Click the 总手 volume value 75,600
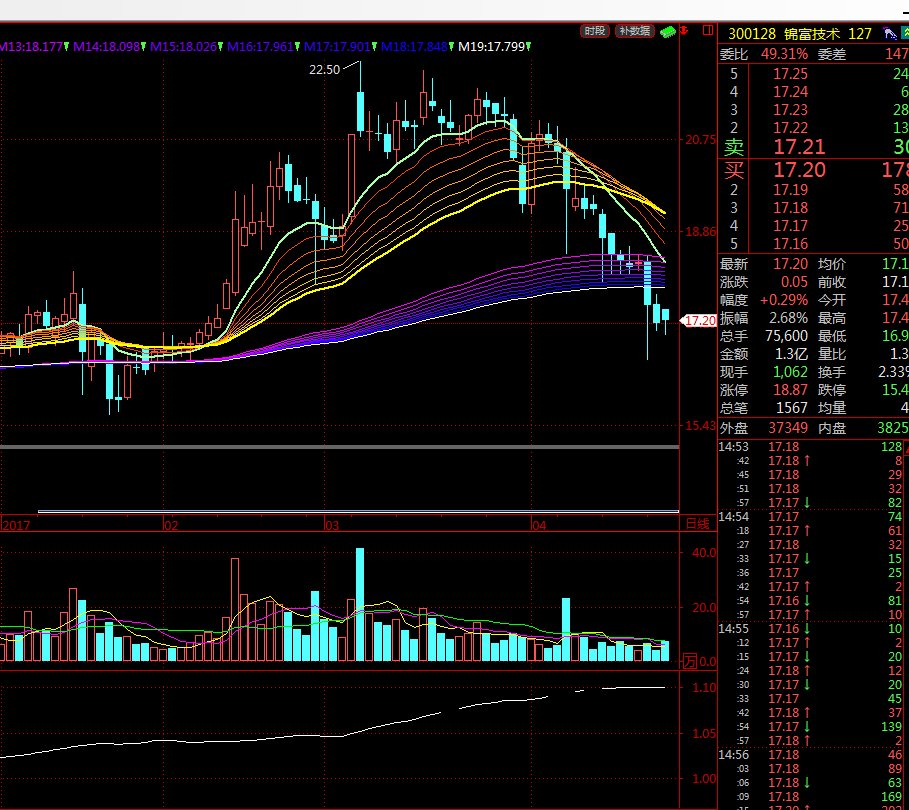Viewport: 909px width, 810px height. pyautogui.click(x=786, y=336)
